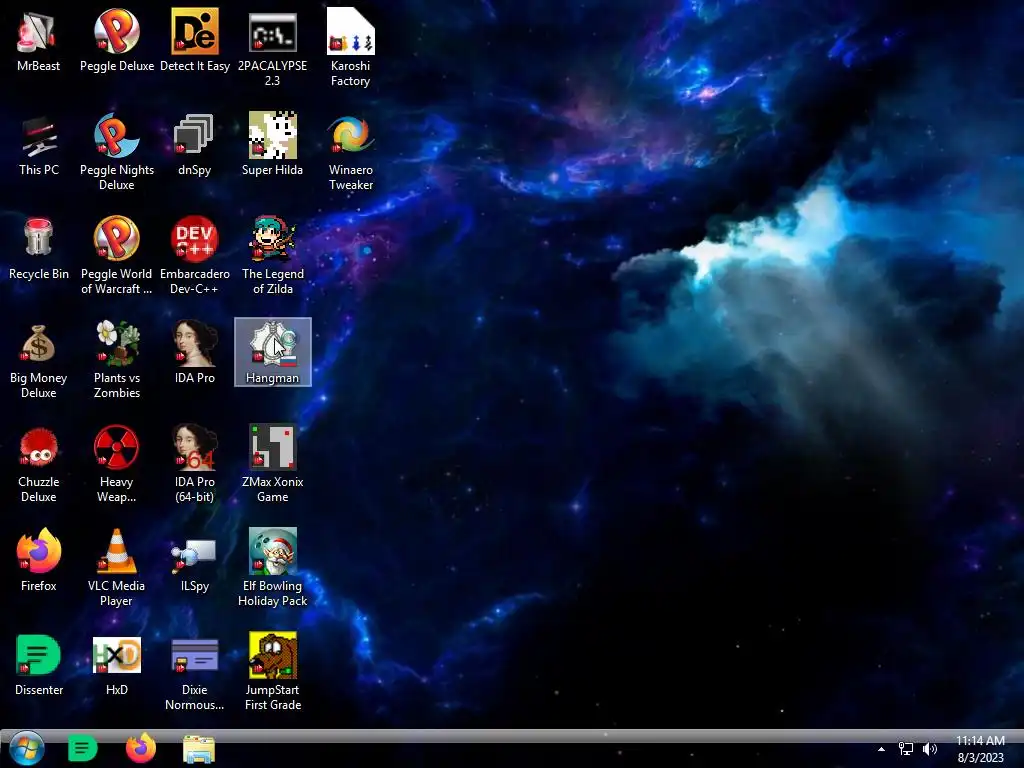
Task: Open Dissenter from the taskbar
Action: pos(82,749)
